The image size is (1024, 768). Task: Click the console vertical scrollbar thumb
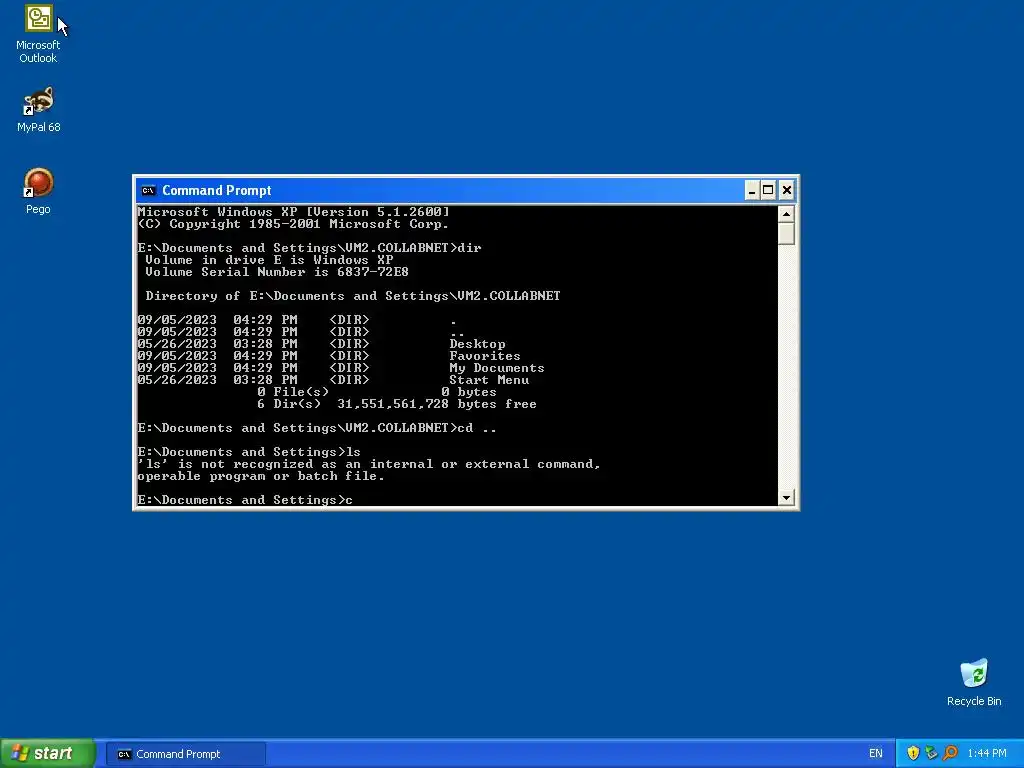click(x=786, y=233)
